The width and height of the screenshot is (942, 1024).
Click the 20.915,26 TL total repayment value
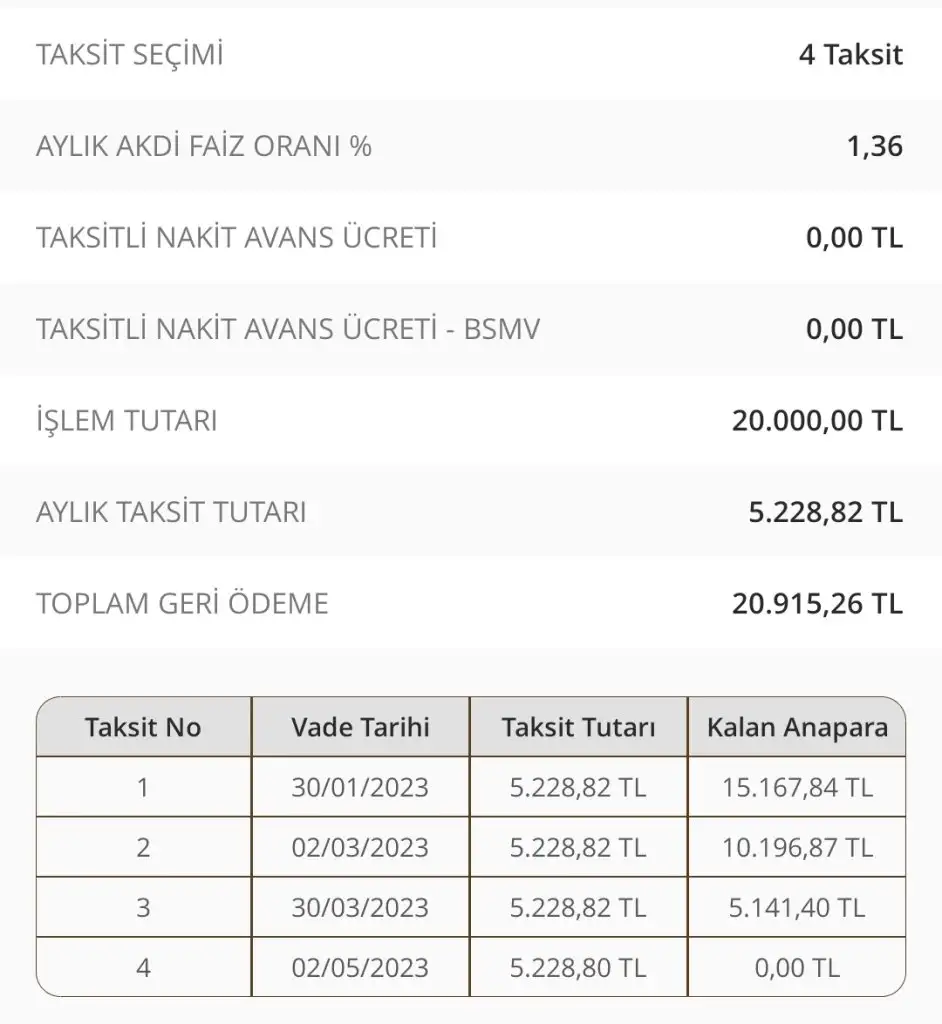(817, 604)
